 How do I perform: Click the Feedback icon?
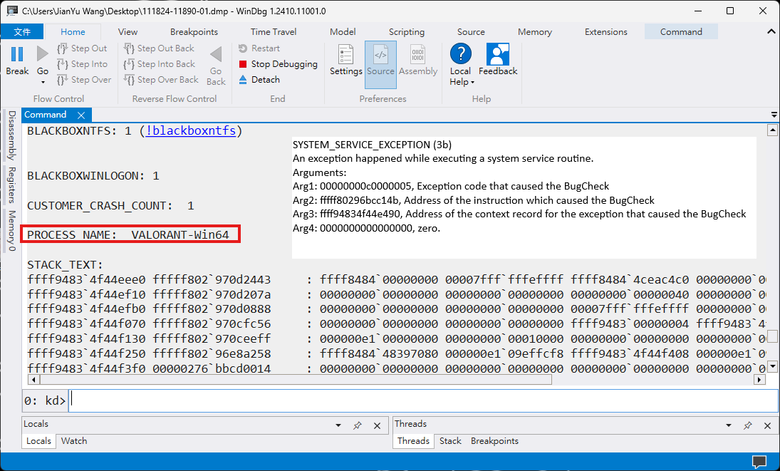498,54
